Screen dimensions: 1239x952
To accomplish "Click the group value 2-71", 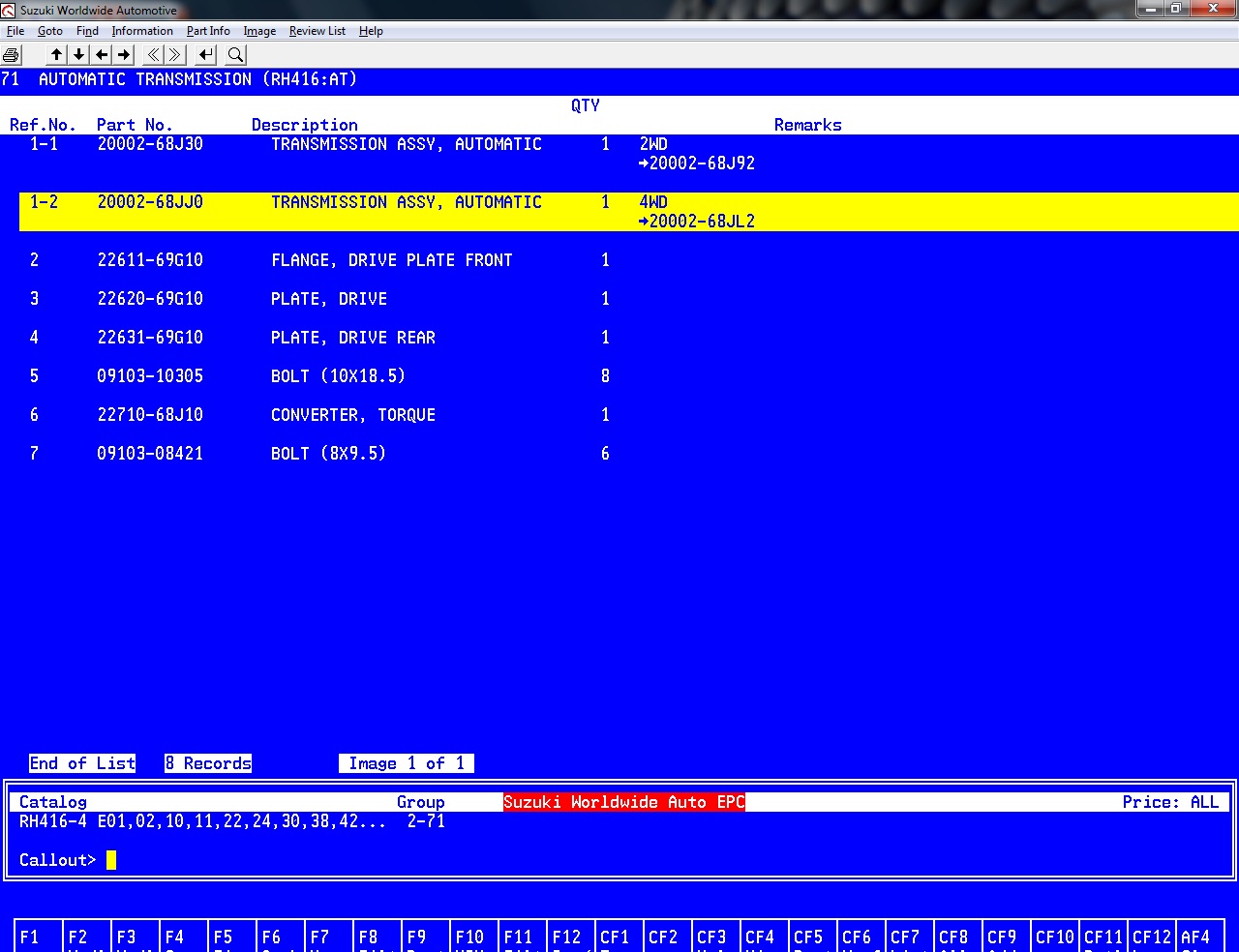I will click(426, 821).
